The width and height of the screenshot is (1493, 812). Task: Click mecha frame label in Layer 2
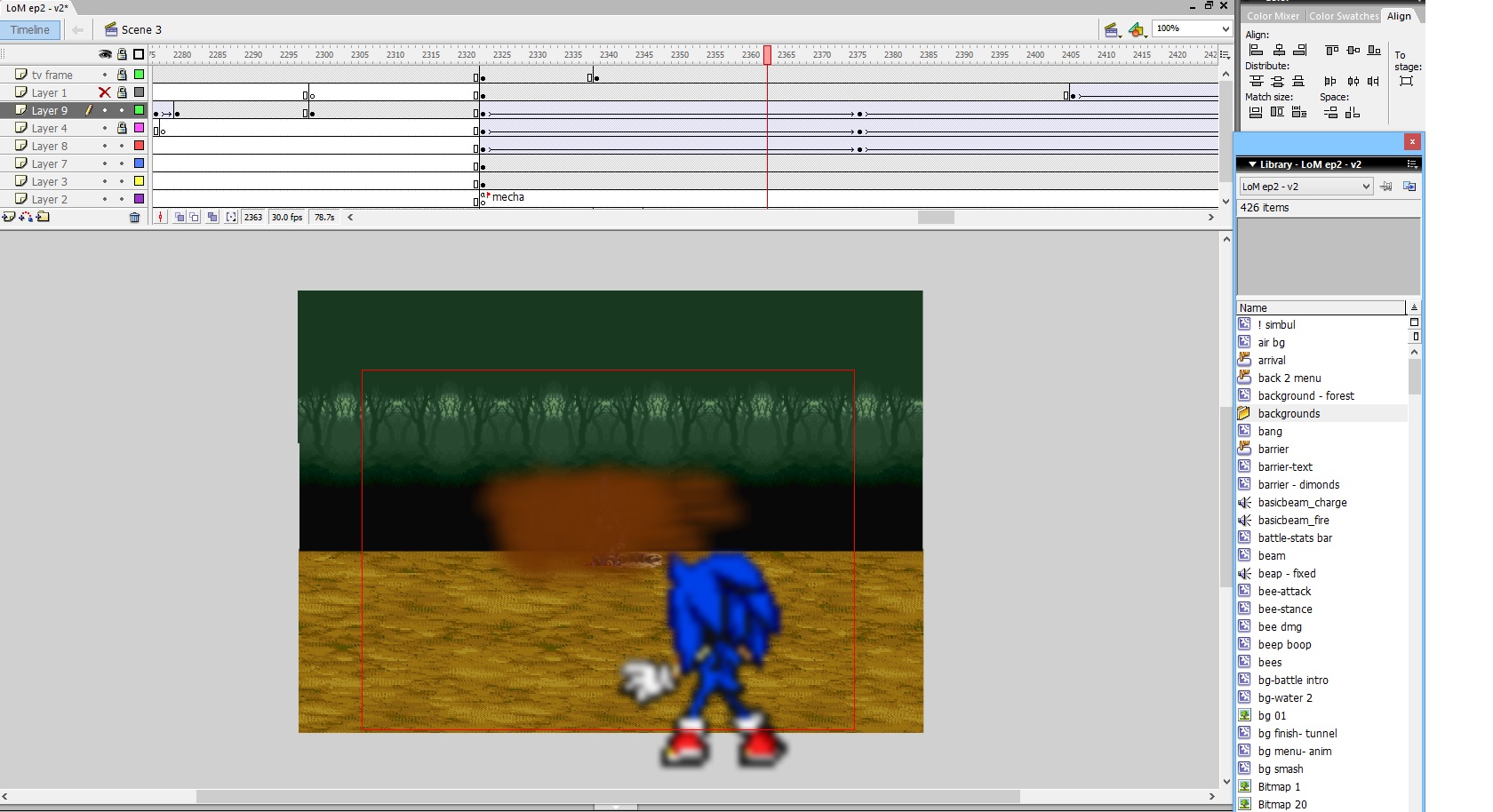[x=507, y=197]
